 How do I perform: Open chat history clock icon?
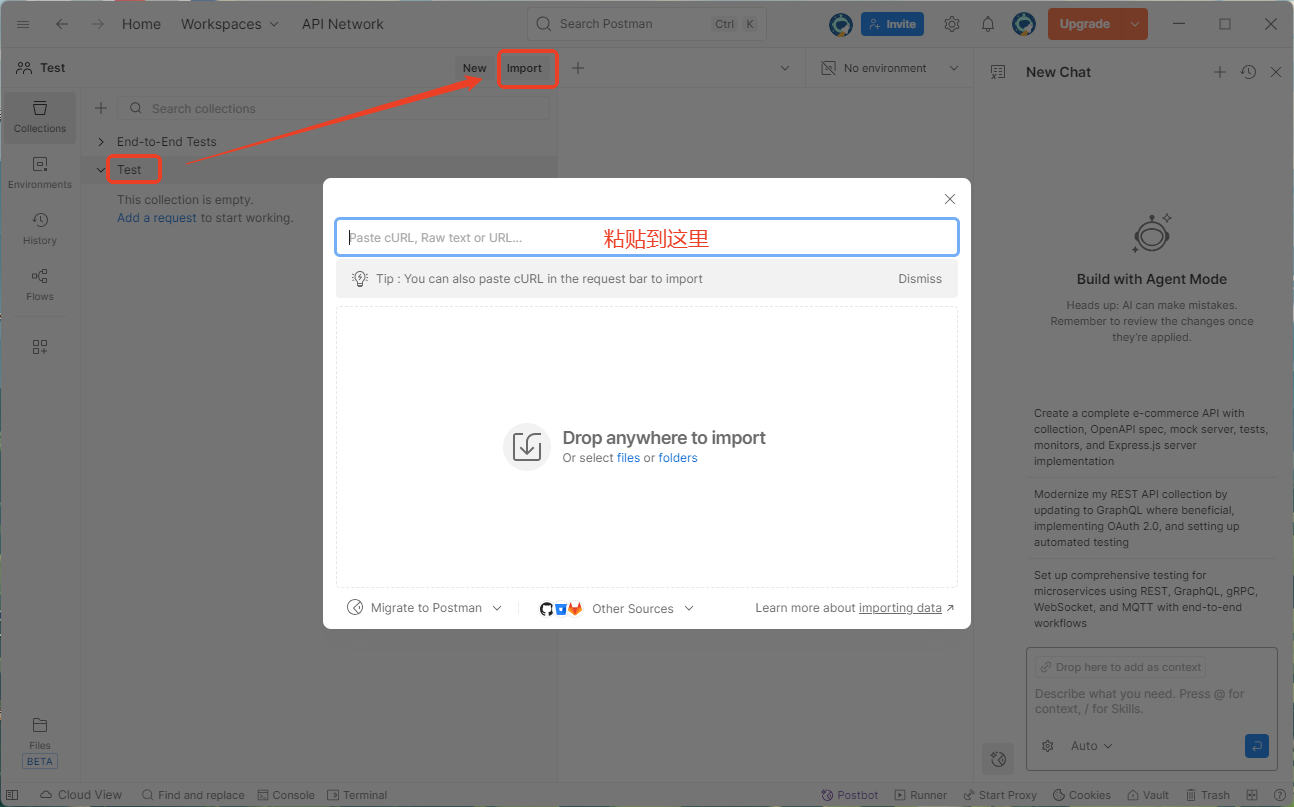pos(1248,72)
